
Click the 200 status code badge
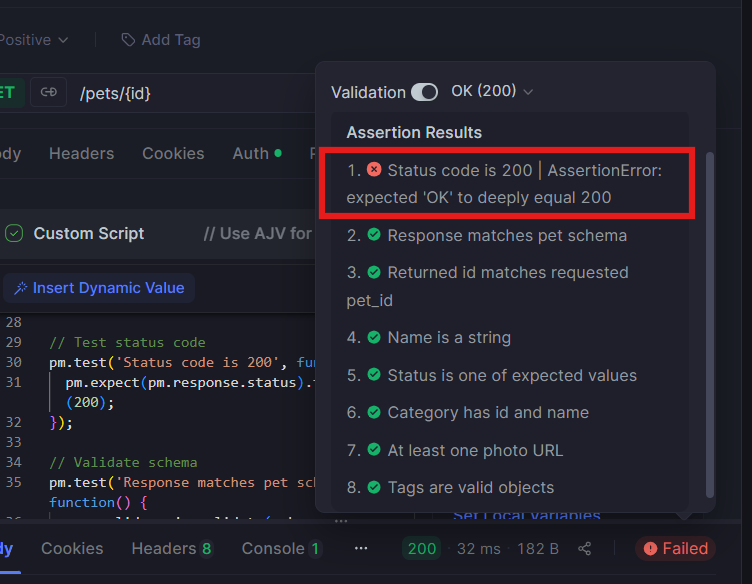pos(422,549)
